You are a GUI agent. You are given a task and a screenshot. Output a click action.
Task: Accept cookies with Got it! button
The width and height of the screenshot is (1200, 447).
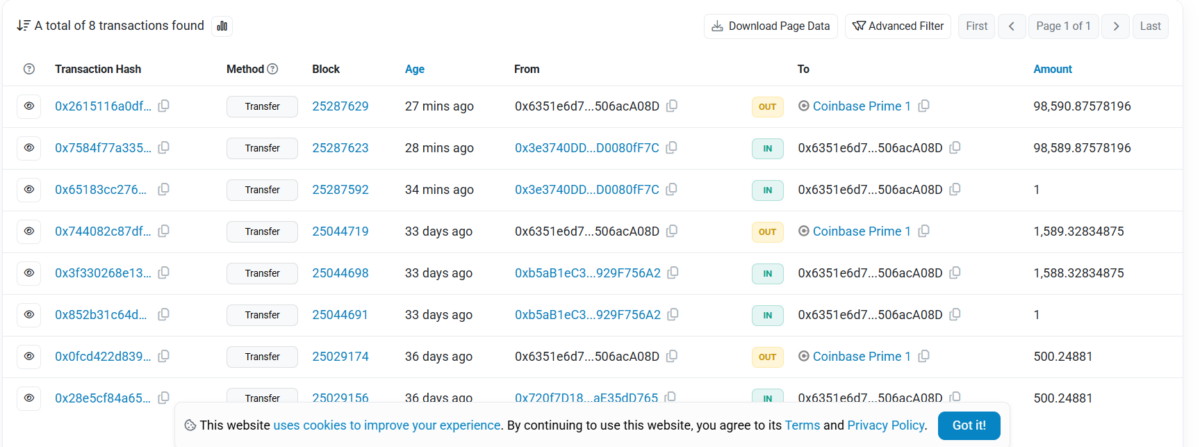[x=969, y=425]
